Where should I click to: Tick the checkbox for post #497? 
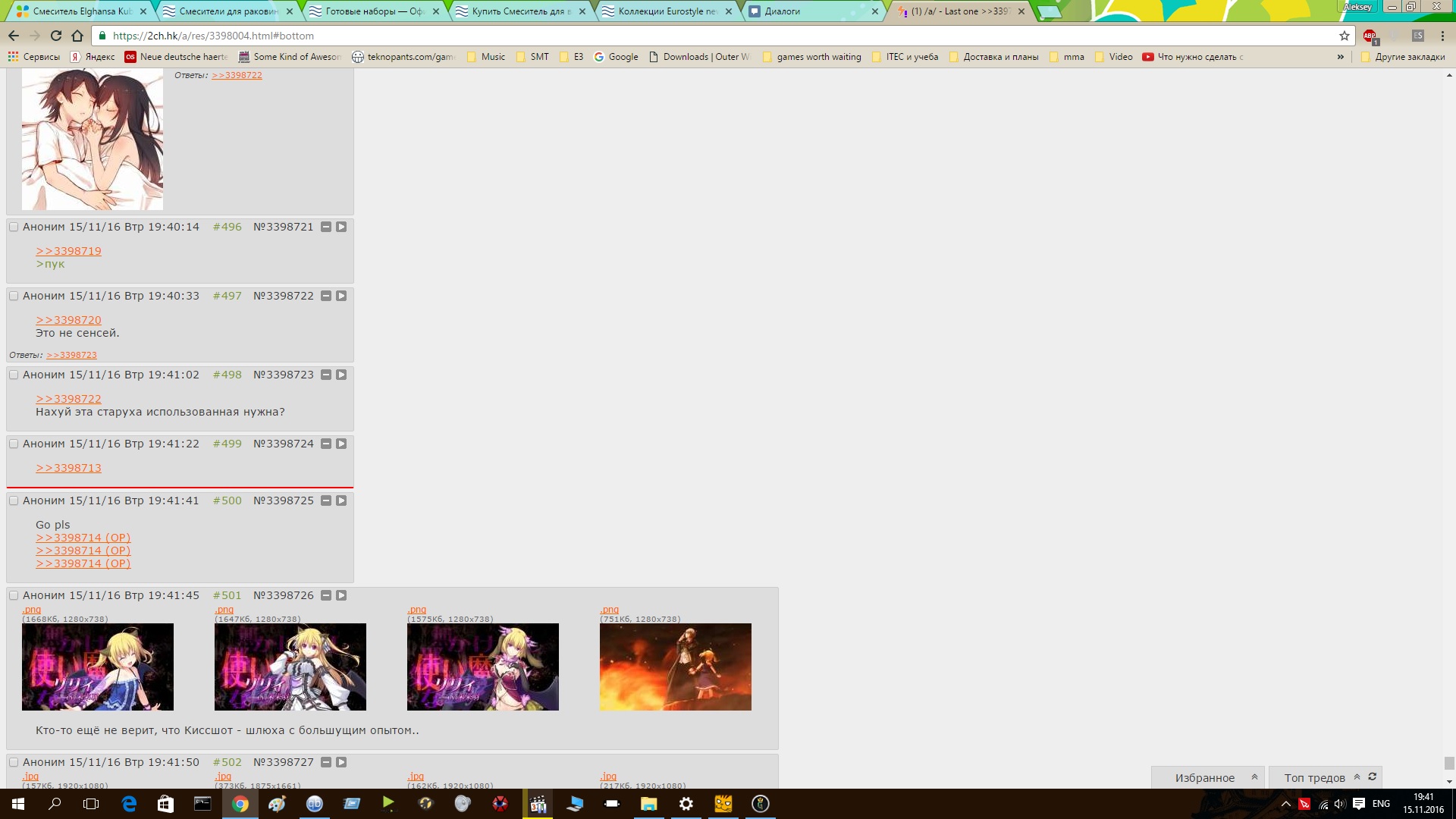click(x=14, y=296)
